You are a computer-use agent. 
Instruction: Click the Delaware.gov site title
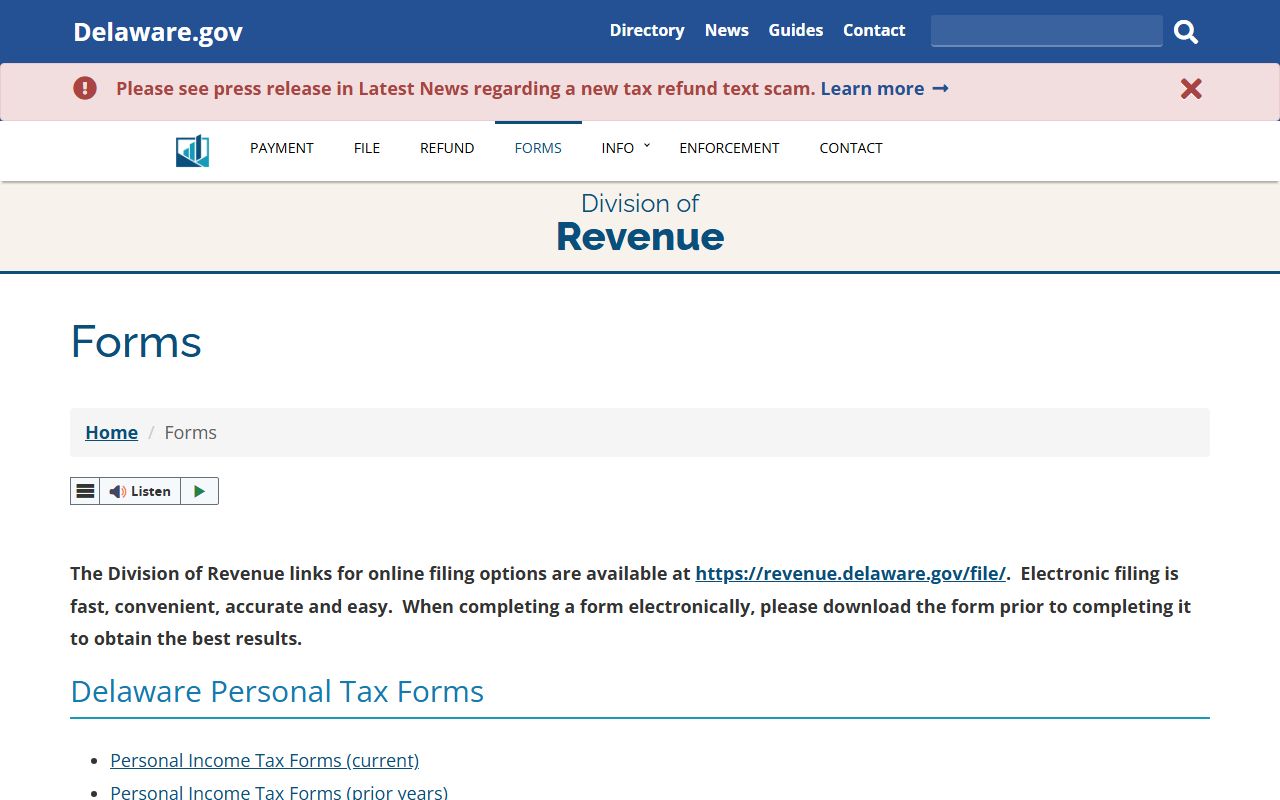tap(158, 32)
